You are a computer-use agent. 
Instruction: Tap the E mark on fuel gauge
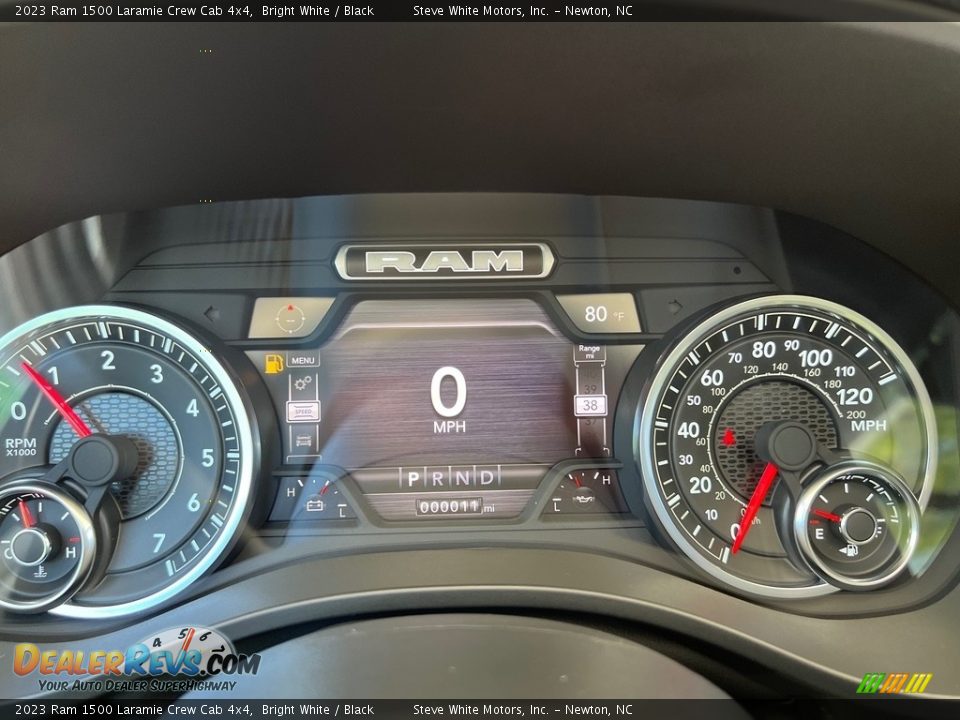click(819, 534)
